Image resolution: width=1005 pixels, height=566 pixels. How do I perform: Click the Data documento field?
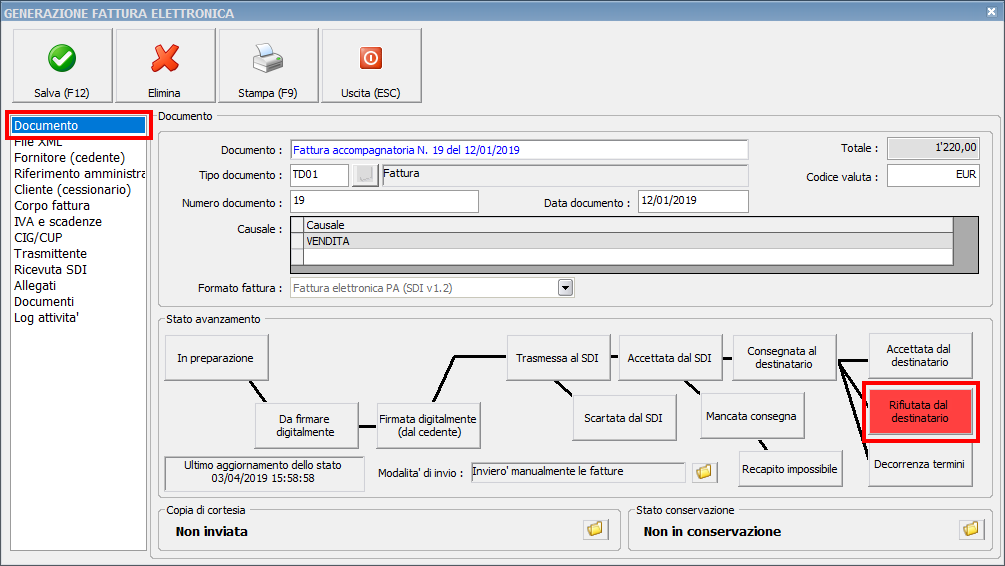coord(693,202)
